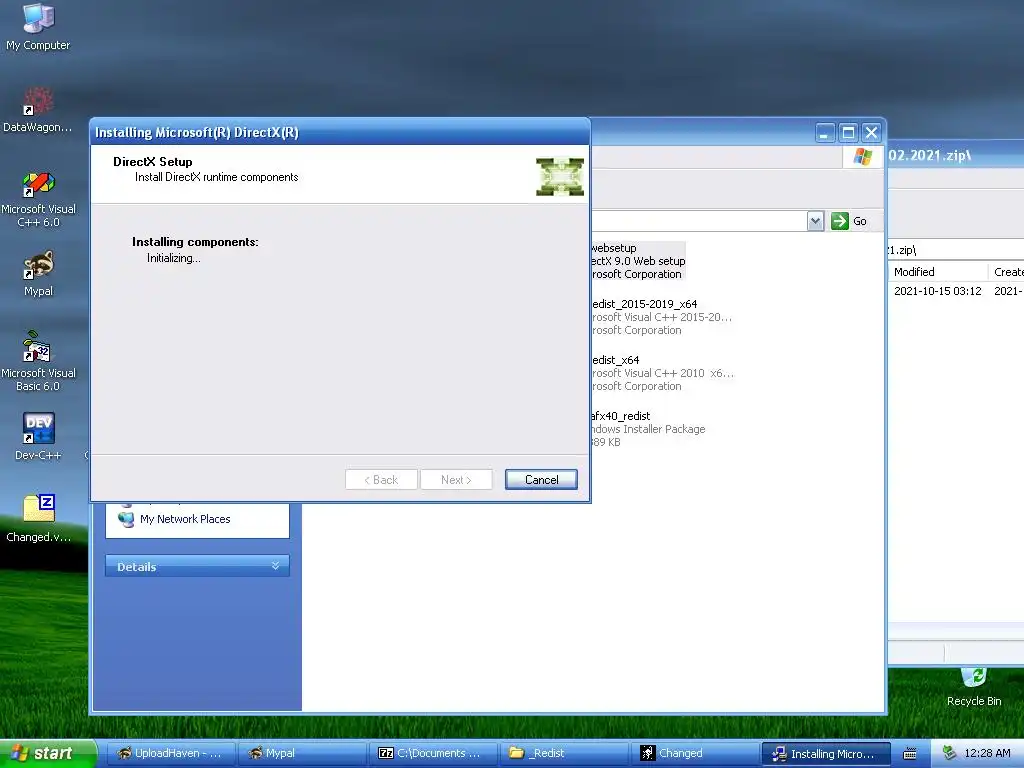Select the DirectX 9.0 Web setup file

(637, 261)
